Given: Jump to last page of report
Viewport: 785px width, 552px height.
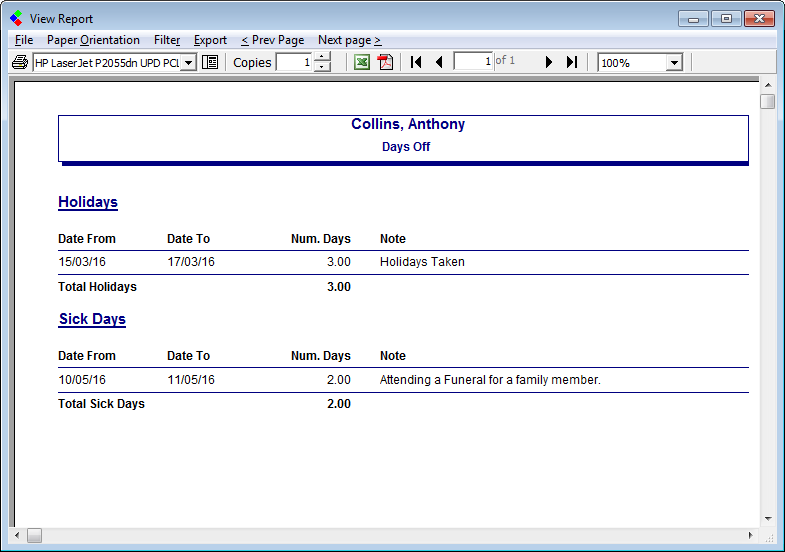Looking at the screenshot, I should tap(571, 62).
